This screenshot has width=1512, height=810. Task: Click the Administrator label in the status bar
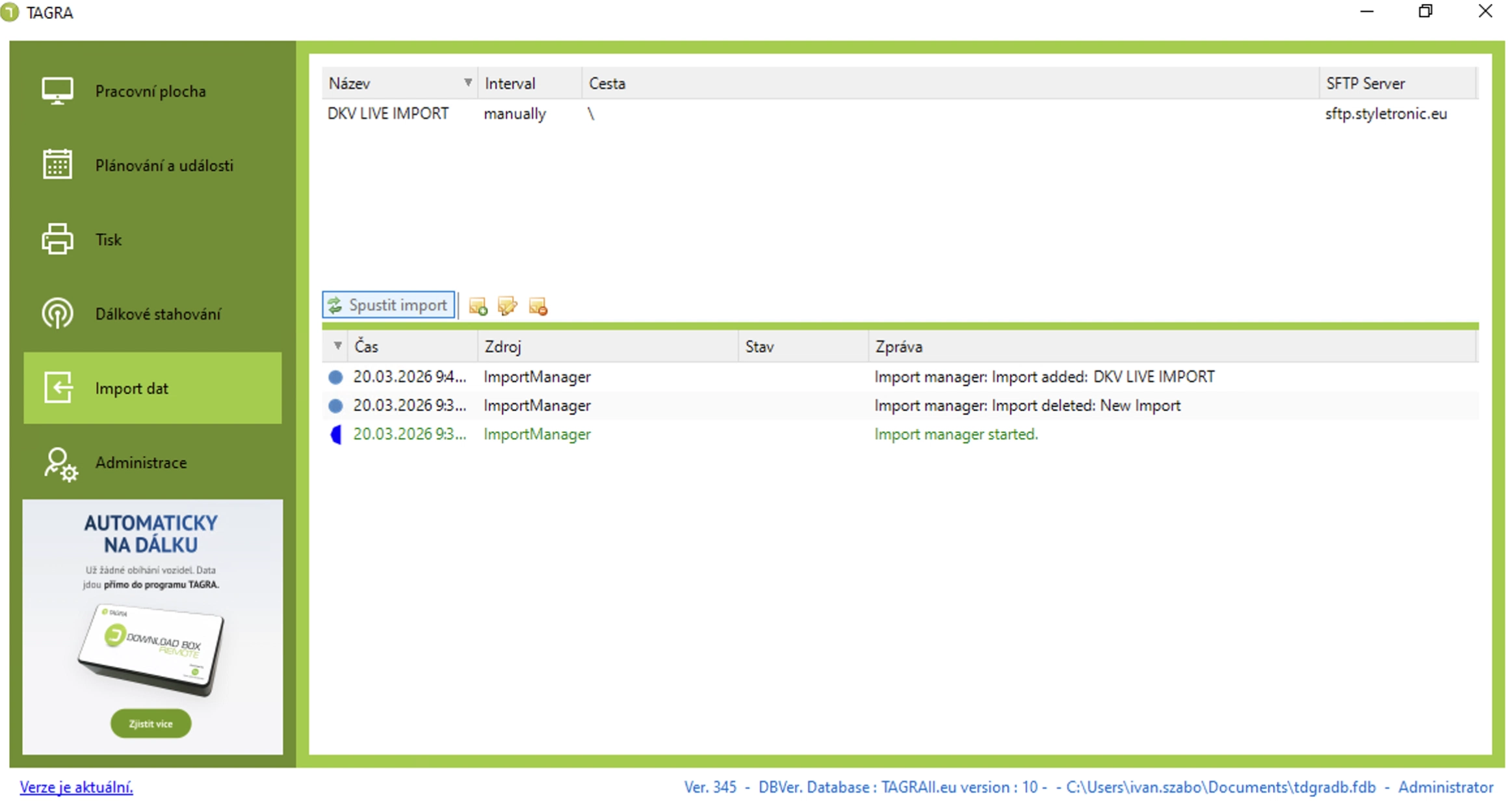(x=1446, y=787)
